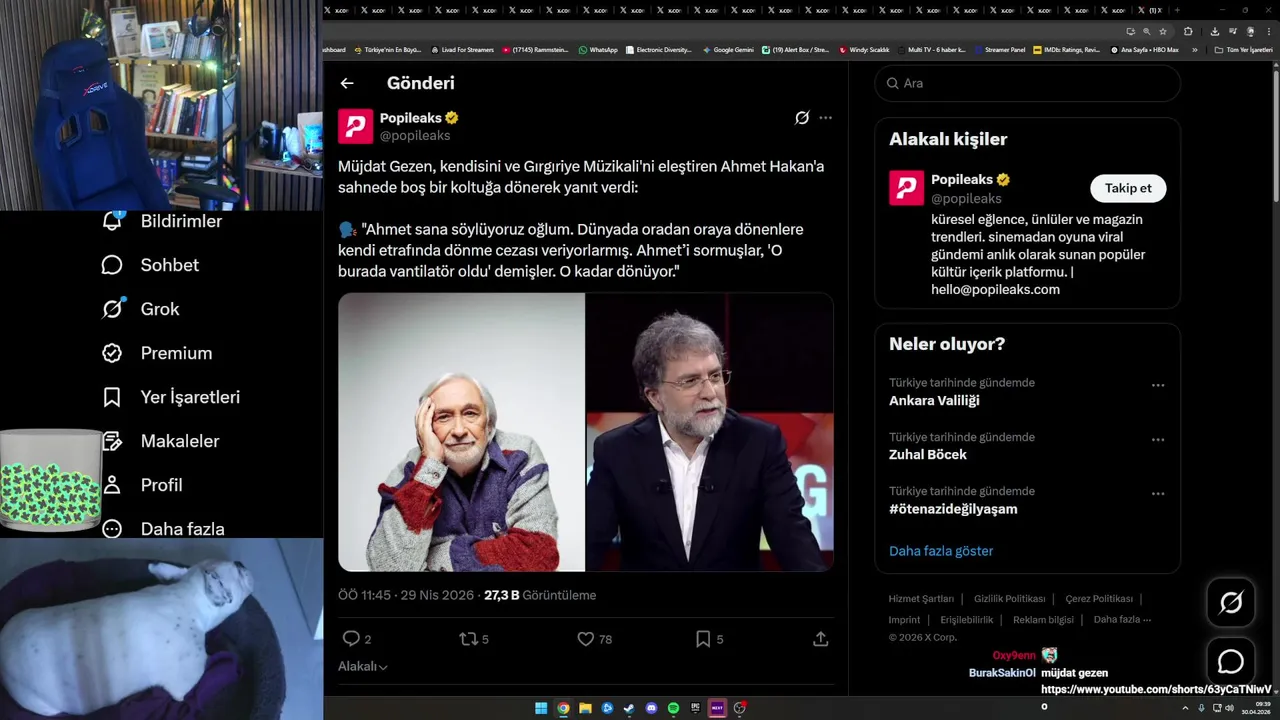Open more options for Ankara Valiliği trend
The height and width of the screenshot is (720, 1280).
click(x=1158, y=385)
